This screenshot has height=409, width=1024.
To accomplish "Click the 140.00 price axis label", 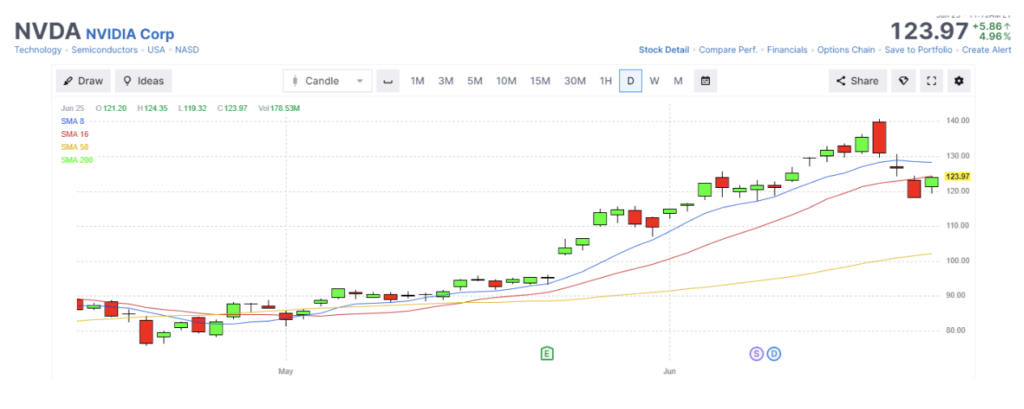I will click(x=957, y=121).
